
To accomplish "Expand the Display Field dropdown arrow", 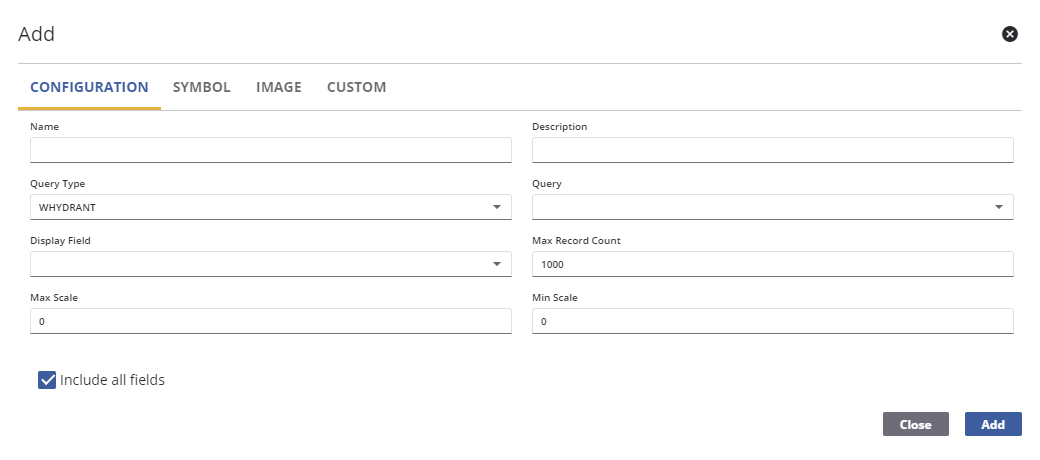I will coord(497,264).
